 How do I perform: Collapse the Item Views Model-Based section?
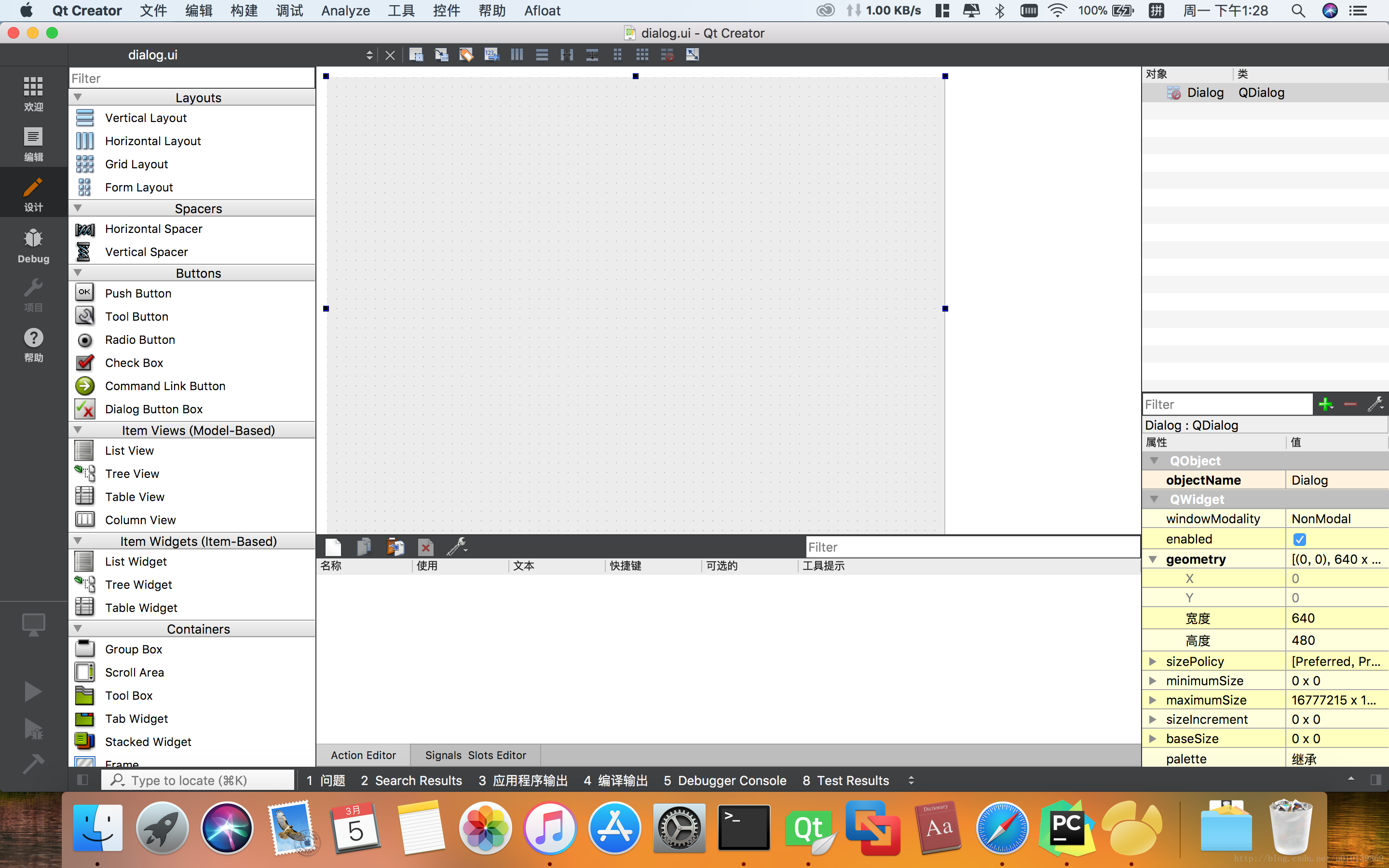(x=77, y=430)
